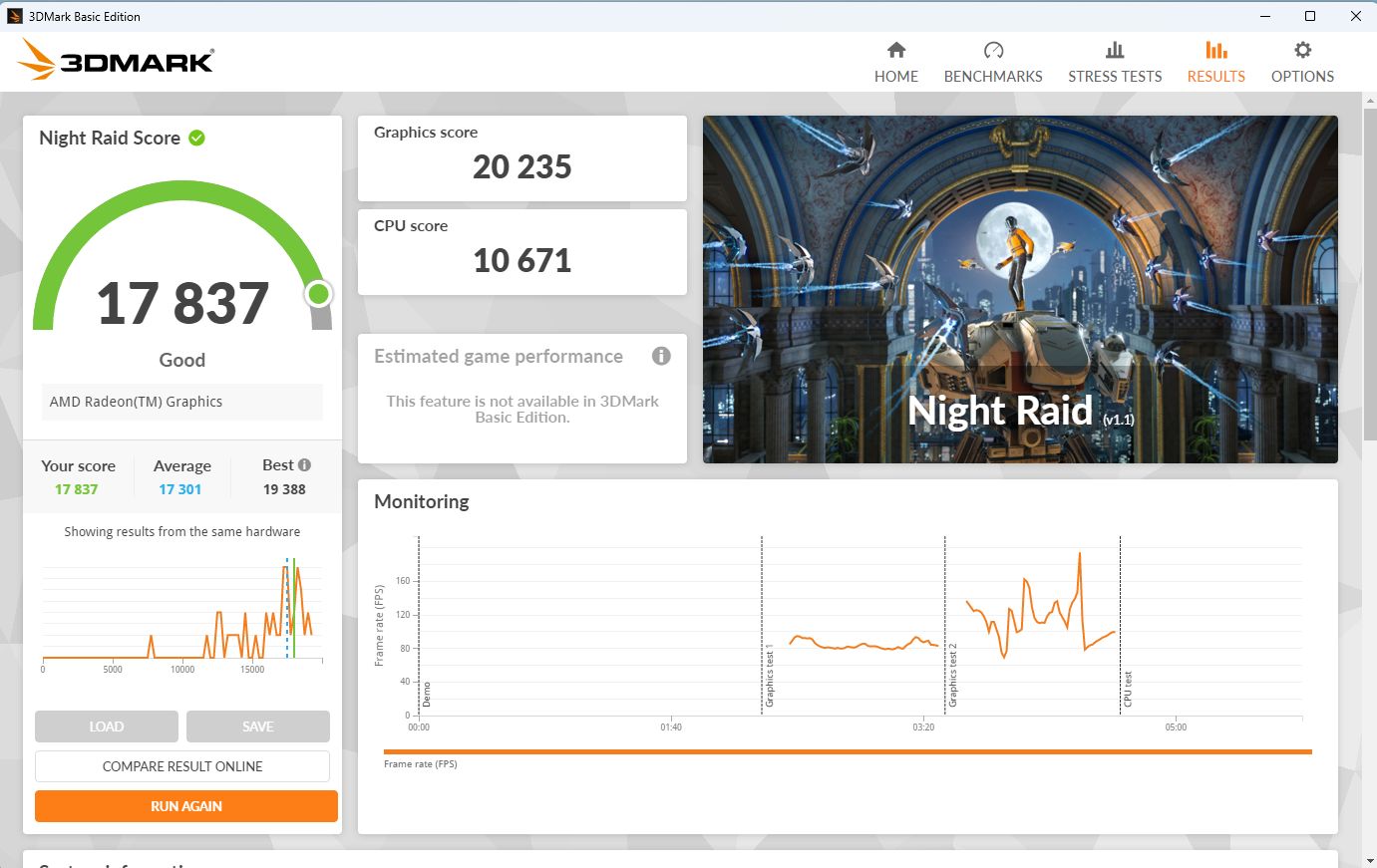The width and height of the screenshot is (1377, 868).
Task: Click the Monitoring heading
Action: pos(422,501)
